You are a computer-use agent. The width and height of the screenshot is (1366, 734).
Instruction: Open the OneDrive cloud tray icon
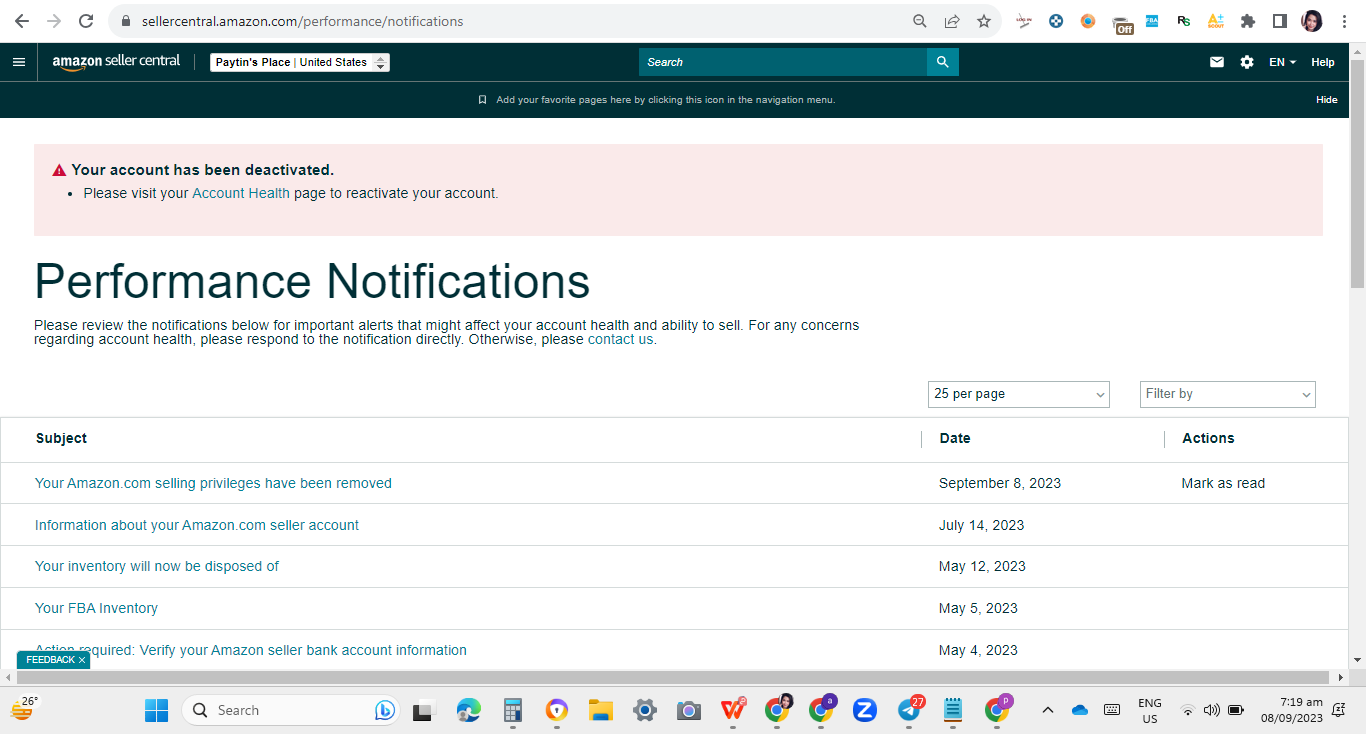1079,710
